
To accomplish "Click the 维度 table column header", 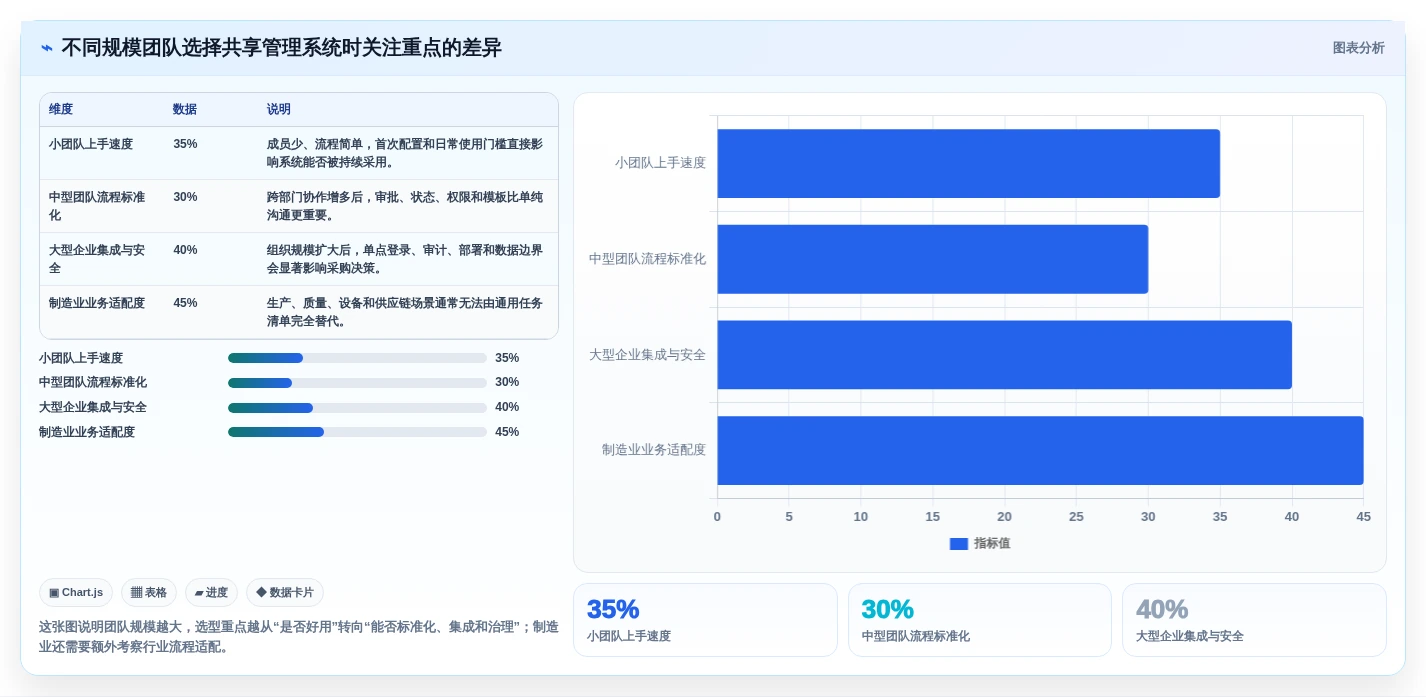I will pos(61,109).
